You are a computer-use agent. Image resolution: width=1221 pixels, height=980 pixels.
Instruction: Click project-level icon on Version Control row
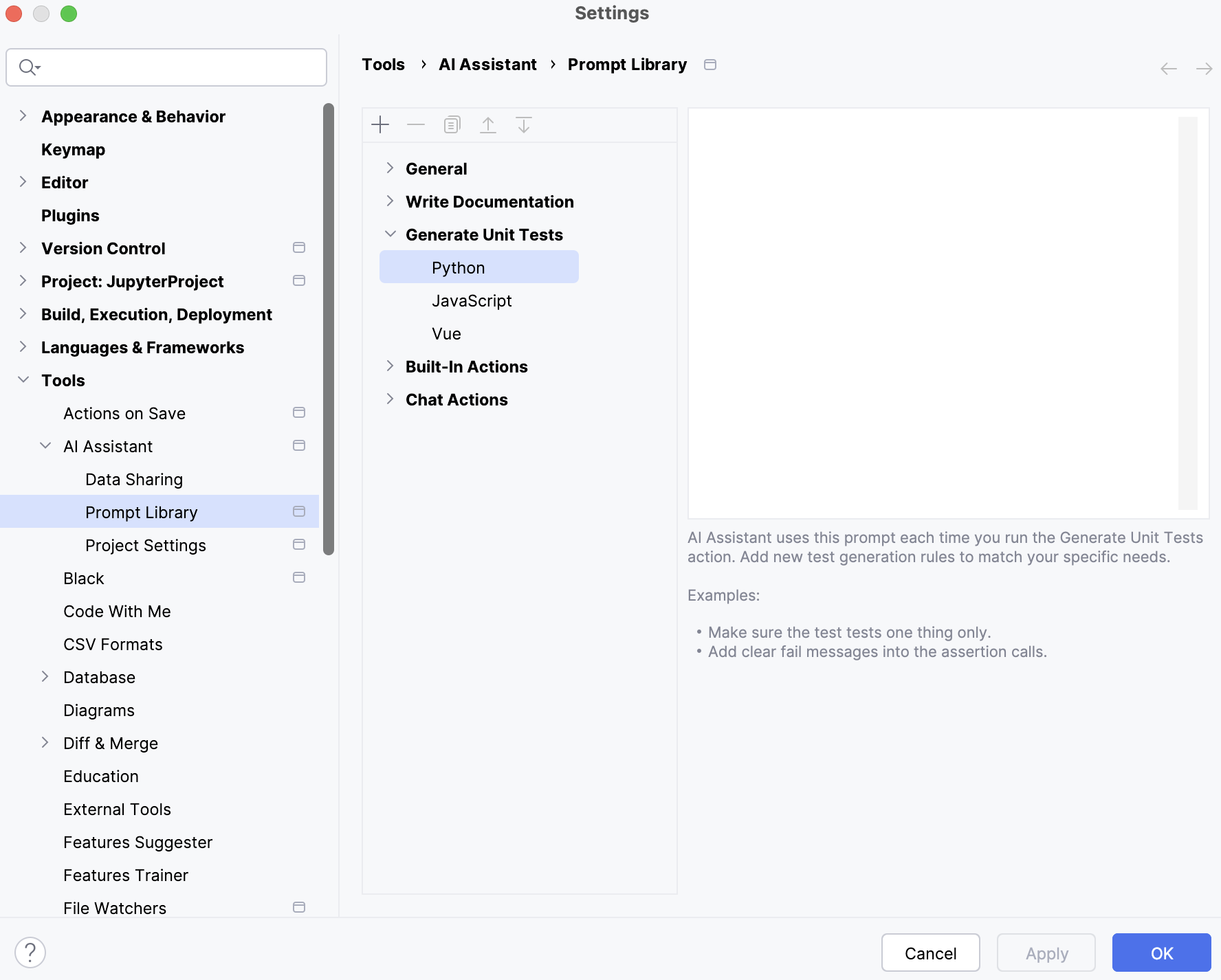299,247
